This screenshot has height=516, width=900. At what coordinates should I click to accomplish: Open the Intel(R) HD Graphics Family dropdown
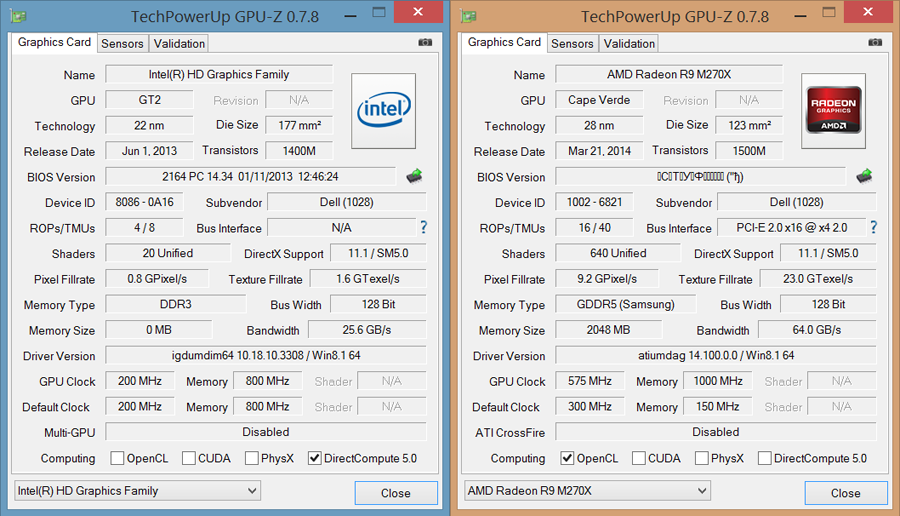[137, 491]
